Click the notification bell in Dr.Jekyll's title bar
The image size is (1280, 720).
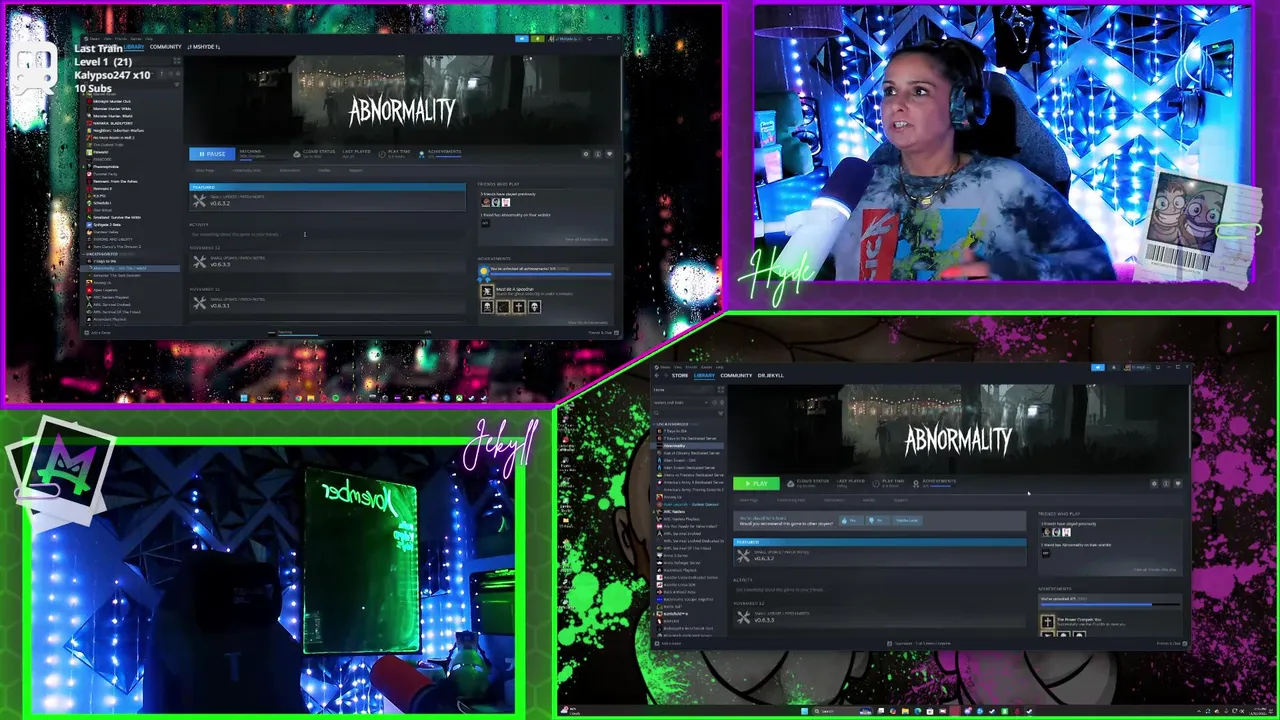[x=1114, y=367]
